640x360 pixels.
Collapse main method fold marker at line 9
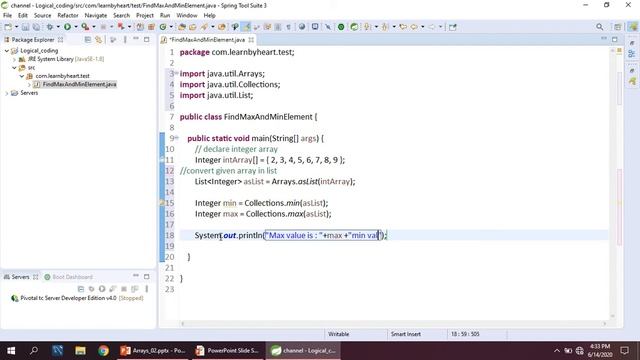tap(177, 138)
